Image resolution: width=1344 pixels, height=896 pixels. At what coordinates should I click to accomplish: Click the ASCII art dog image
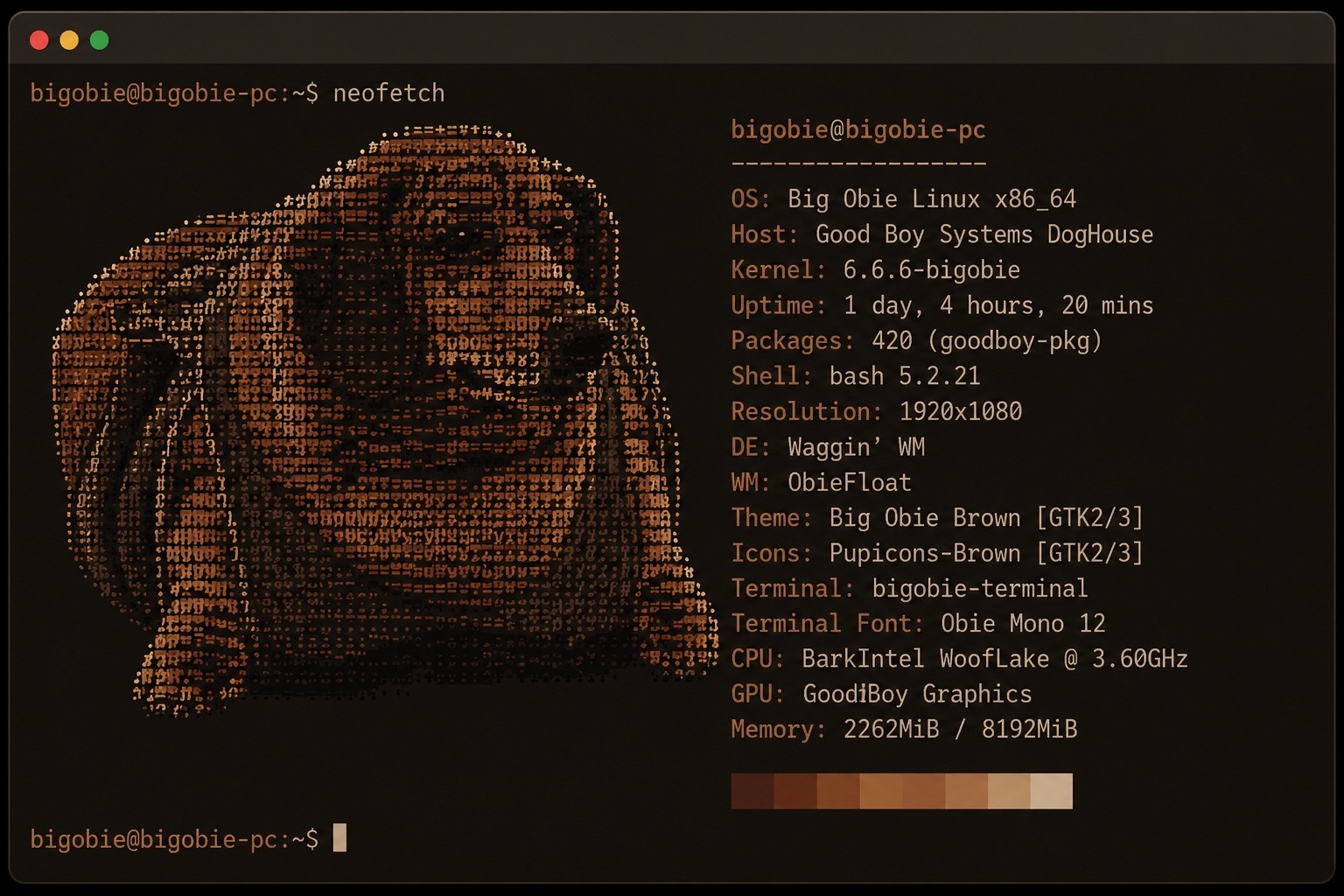click(x=385, y=420)
